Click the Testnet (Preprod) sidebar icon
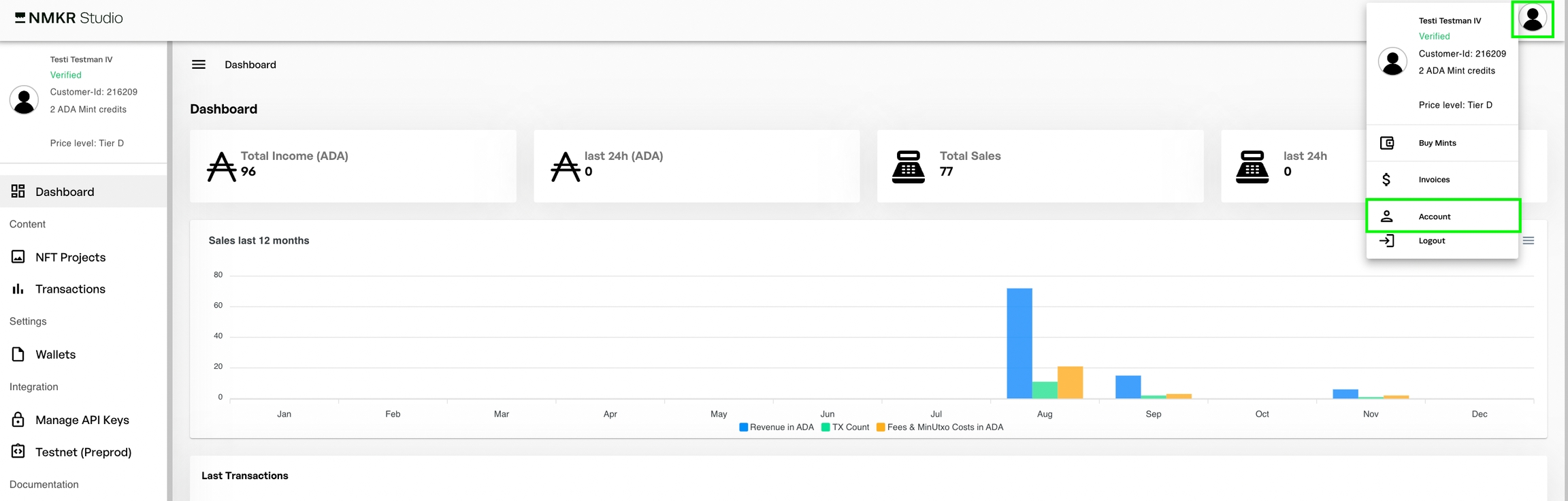 click(x=18, y=451)
